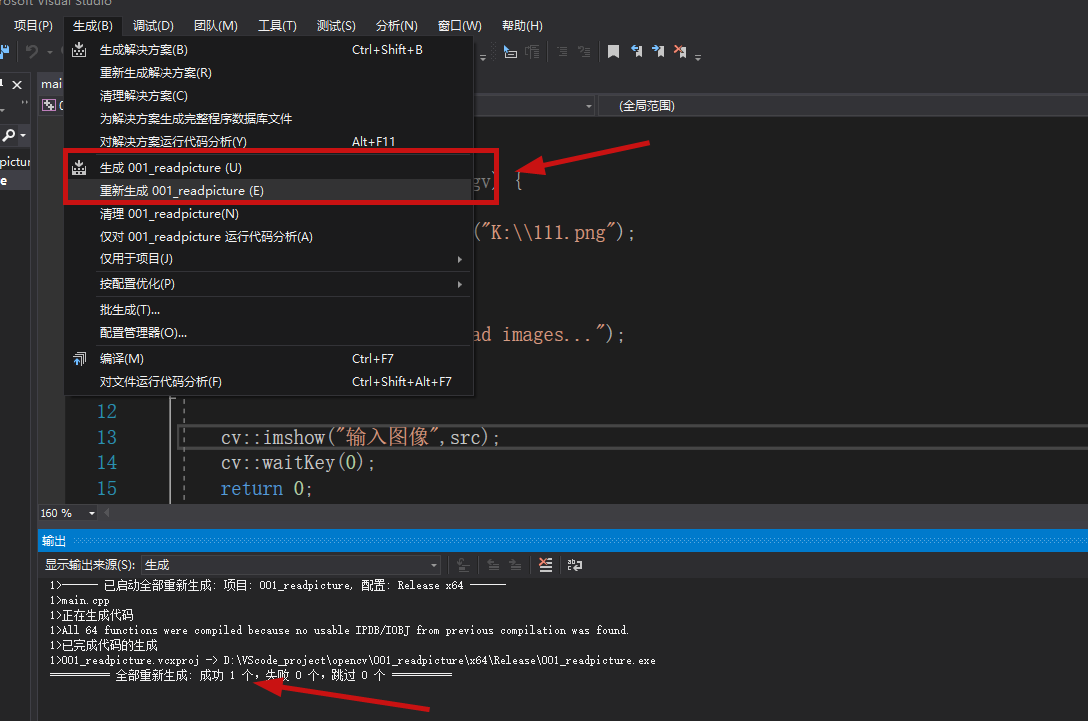Viewport: 1088px width, 721px height.
Task: Choose 生成 001_readpicture (U)
Action: 269,168
